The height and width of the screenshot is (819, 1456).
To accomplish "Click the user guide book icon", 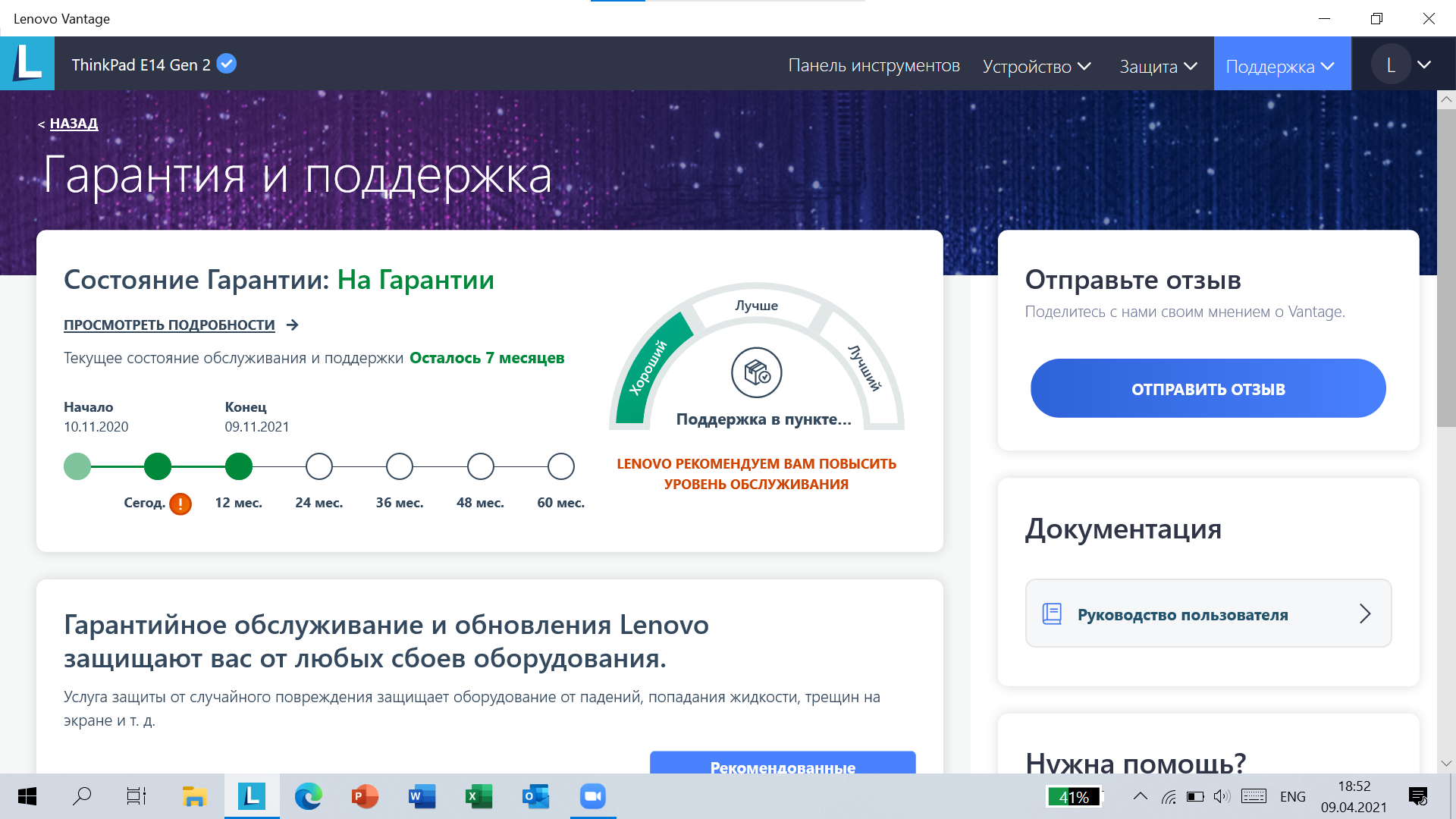I will [1052, 613].
